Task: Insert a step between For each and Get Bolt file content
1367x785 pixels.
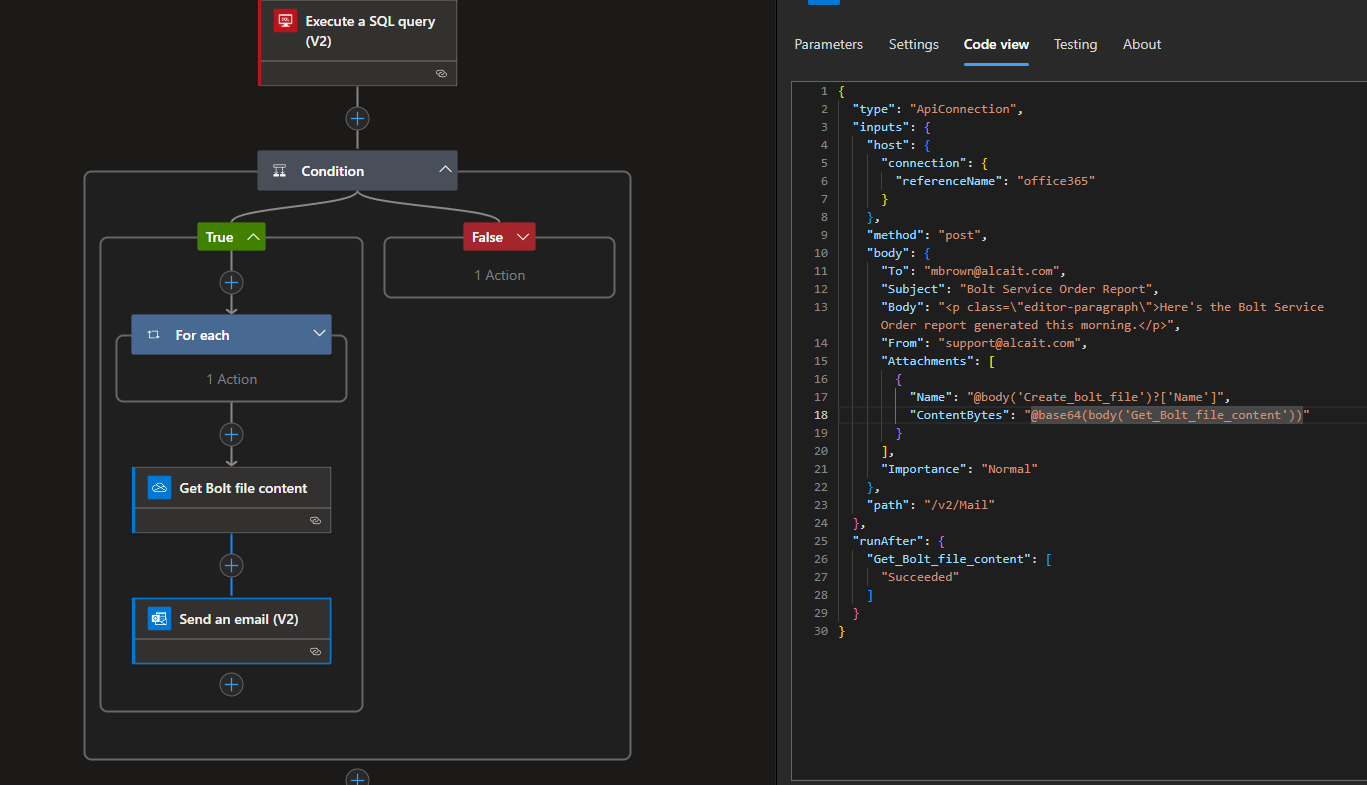Action: tap(232, 434)
